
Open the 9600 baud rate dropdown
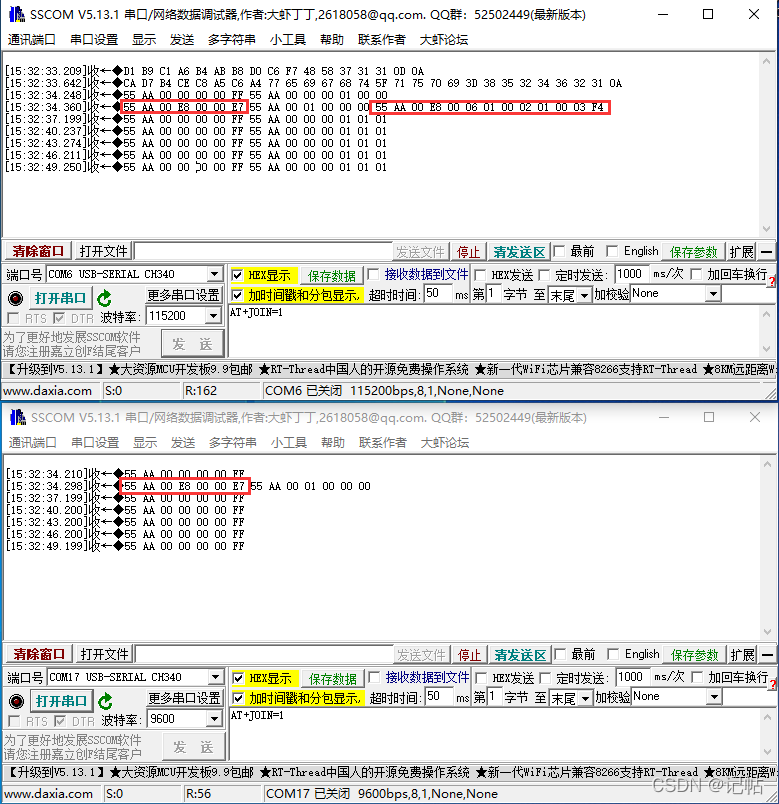[x=214, y=719]
